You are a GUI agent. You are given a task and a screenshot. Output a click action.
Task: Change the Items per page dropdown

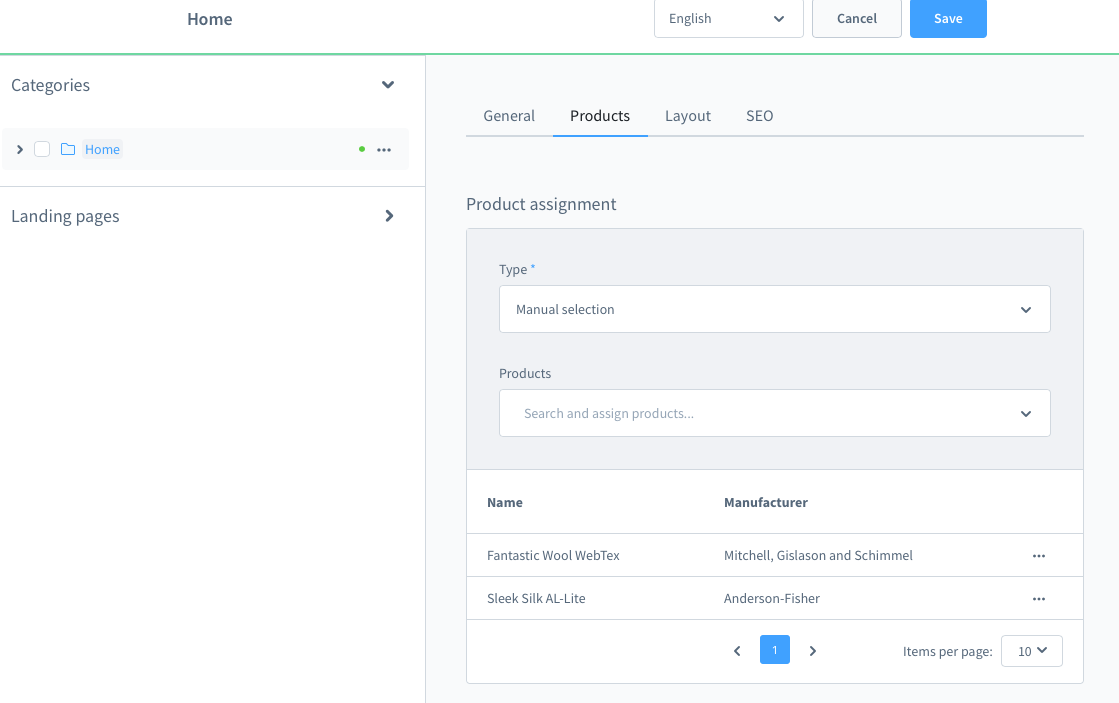[1031, 651]
